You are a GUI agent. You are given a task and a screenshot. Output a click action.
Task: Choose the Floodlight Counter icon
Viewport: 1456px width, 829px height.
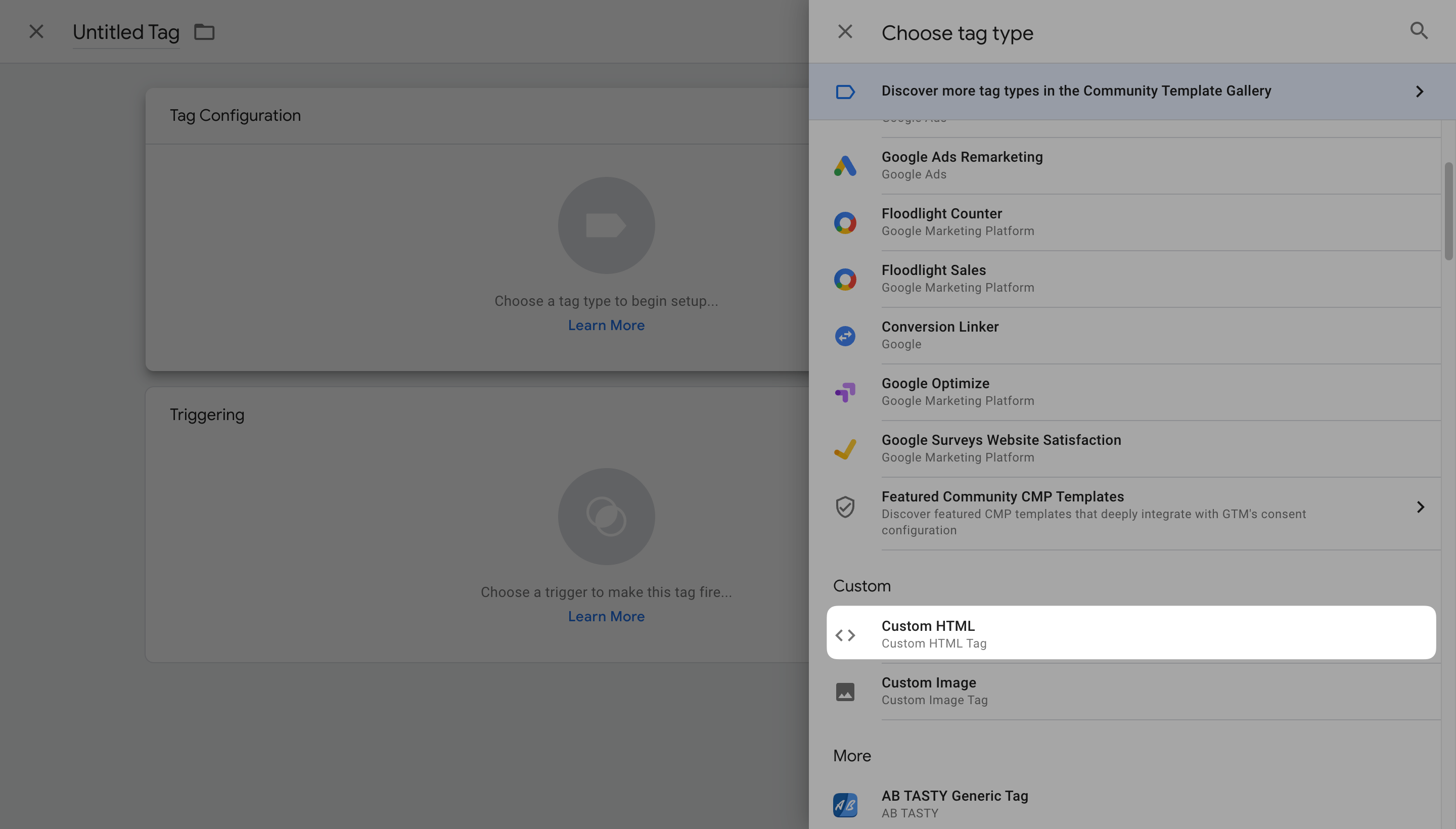(845, 222)
